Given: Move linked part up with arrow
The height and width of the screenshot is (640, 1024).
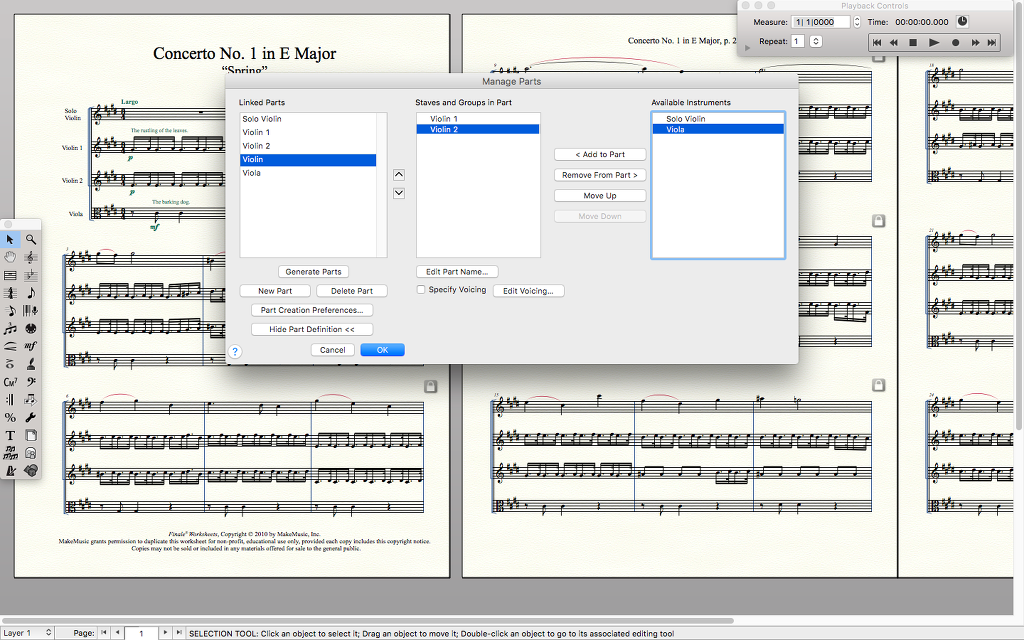Looking at the screenshot, I should 399,175.
